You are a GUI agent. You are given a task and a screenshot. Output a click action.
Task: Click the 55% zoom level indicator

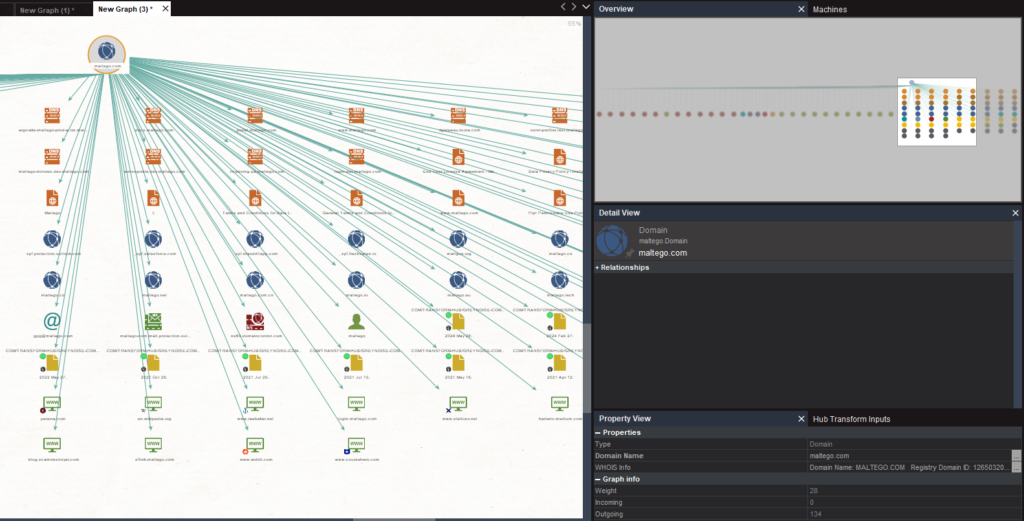tap(574, 24)
